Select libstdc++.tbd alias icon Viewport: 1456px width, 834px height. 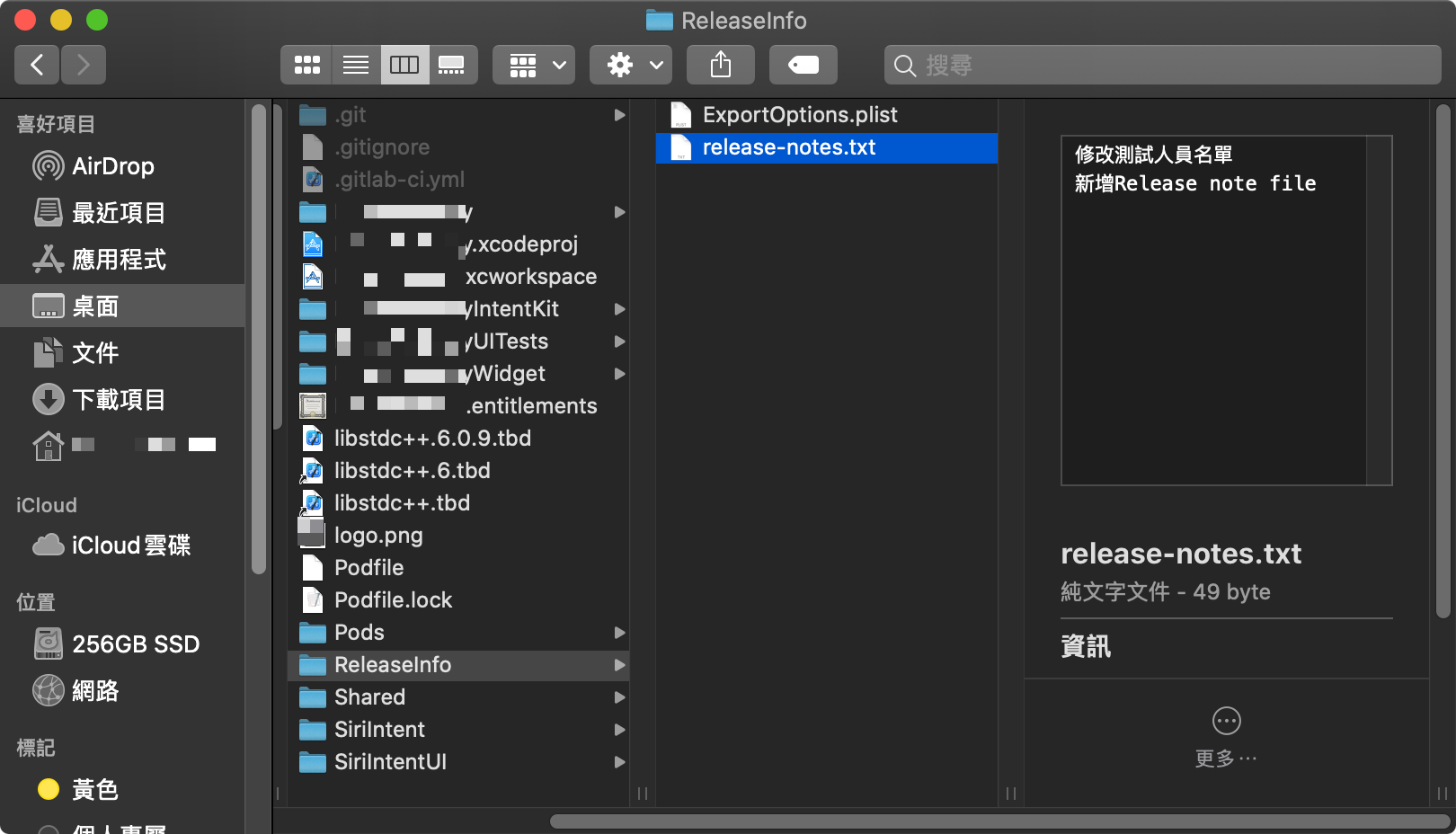[312, 503]
